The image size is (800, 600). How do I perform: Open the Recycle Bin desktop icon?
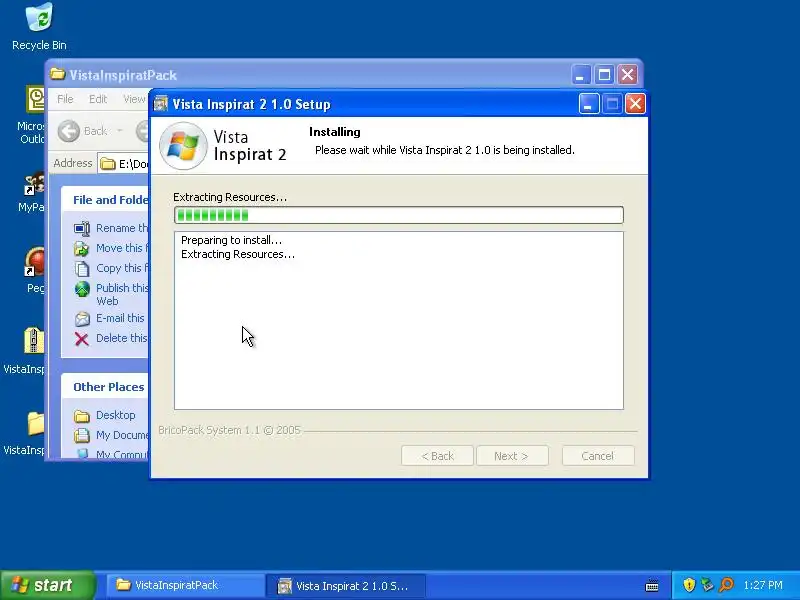tap(39, 27)
